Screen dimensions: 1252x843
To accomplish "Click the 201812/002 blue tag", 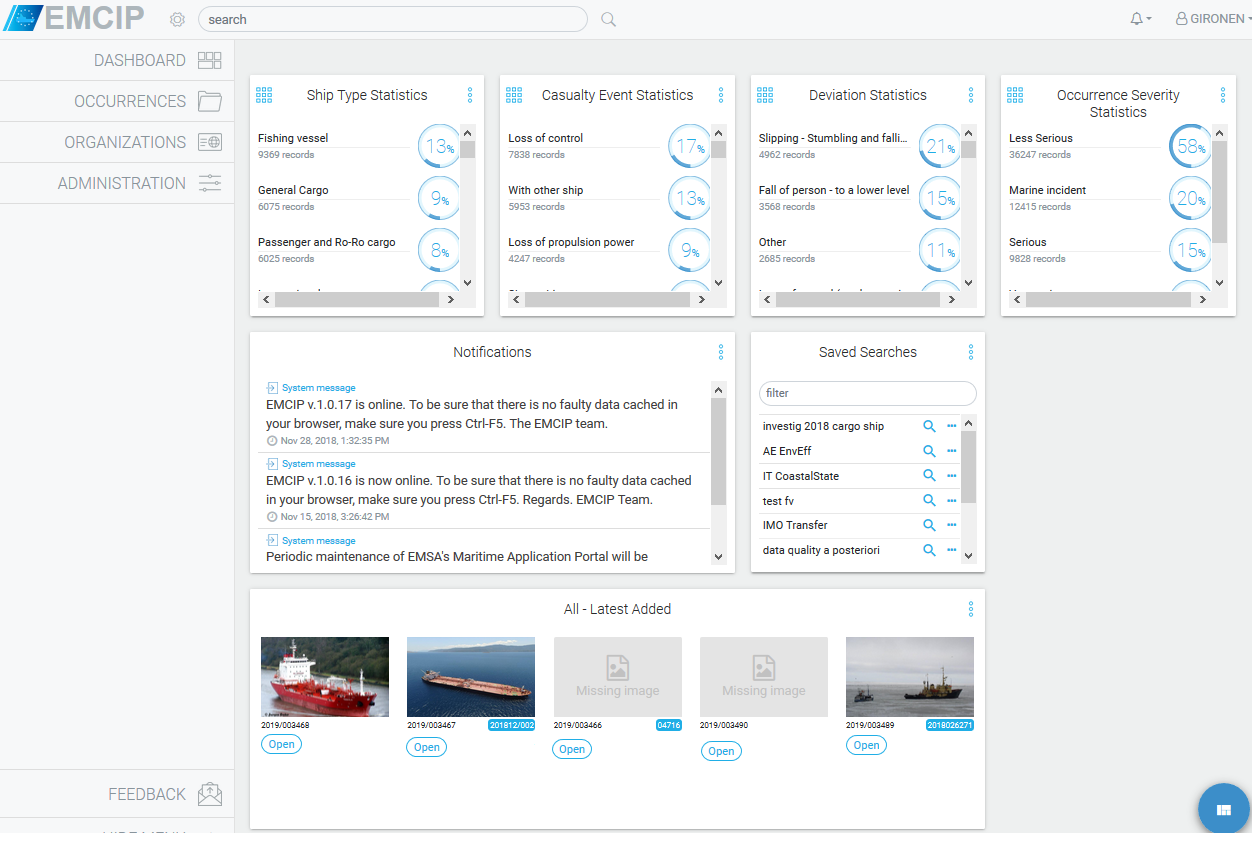I will coord(511,726).
